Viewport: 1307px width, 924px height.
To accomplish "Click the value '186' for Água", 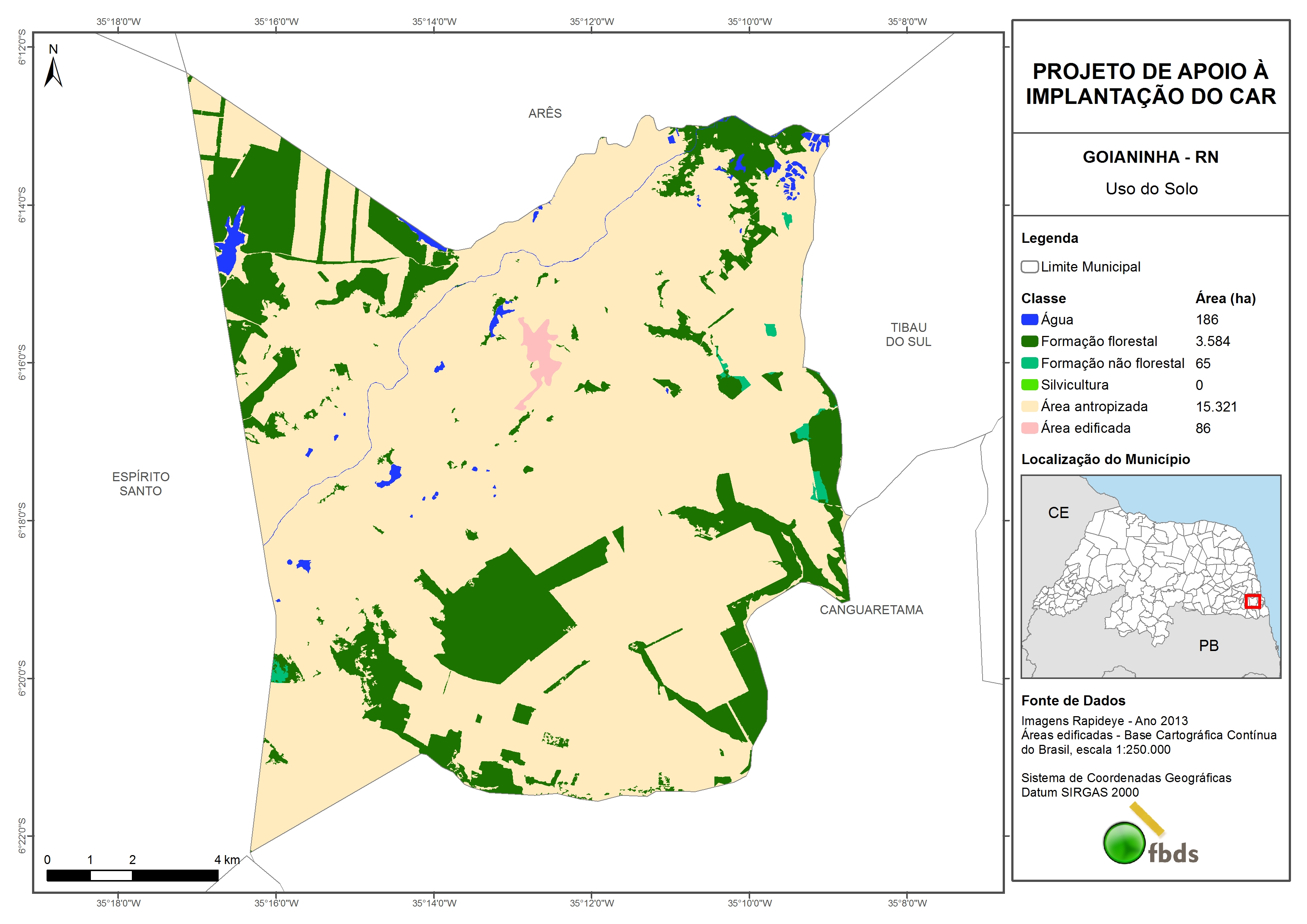I will [x=1207, y=320].
